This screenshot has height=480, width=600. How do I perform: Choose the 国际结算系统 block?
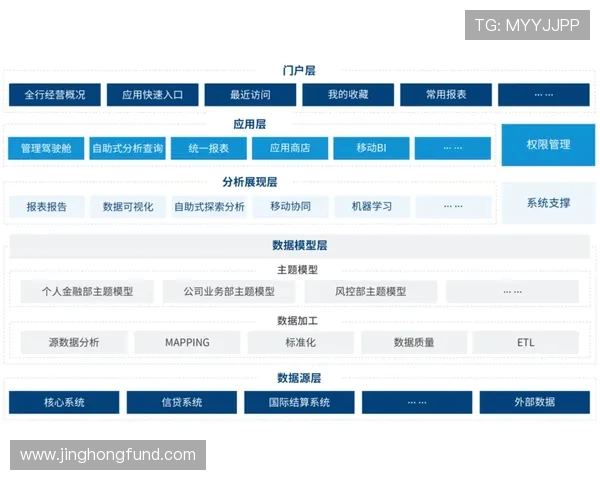click(x=299, y=402)
